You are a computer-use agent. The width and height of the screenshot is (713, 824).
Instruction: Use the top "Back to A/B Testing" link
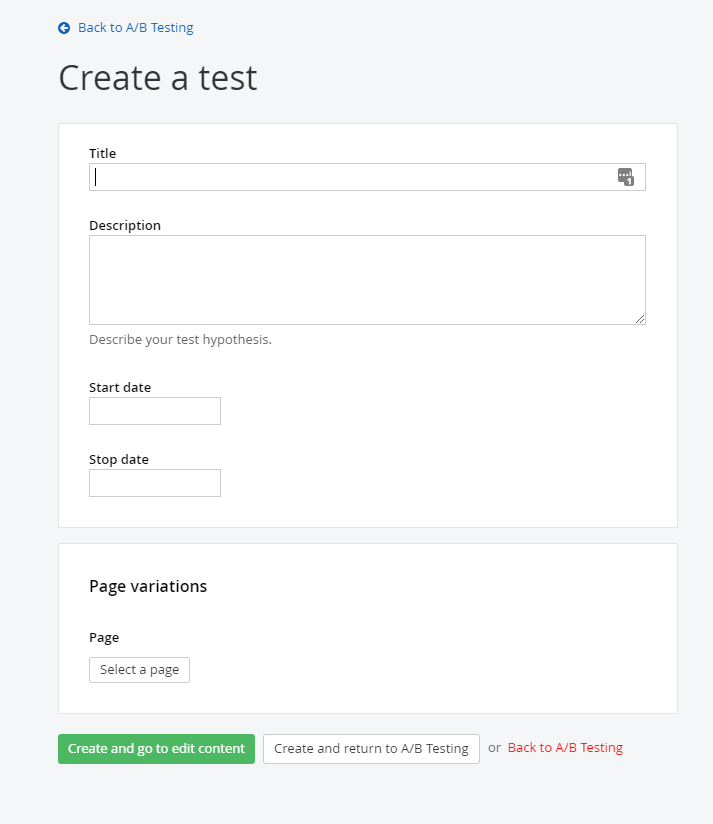pos(135,27)
